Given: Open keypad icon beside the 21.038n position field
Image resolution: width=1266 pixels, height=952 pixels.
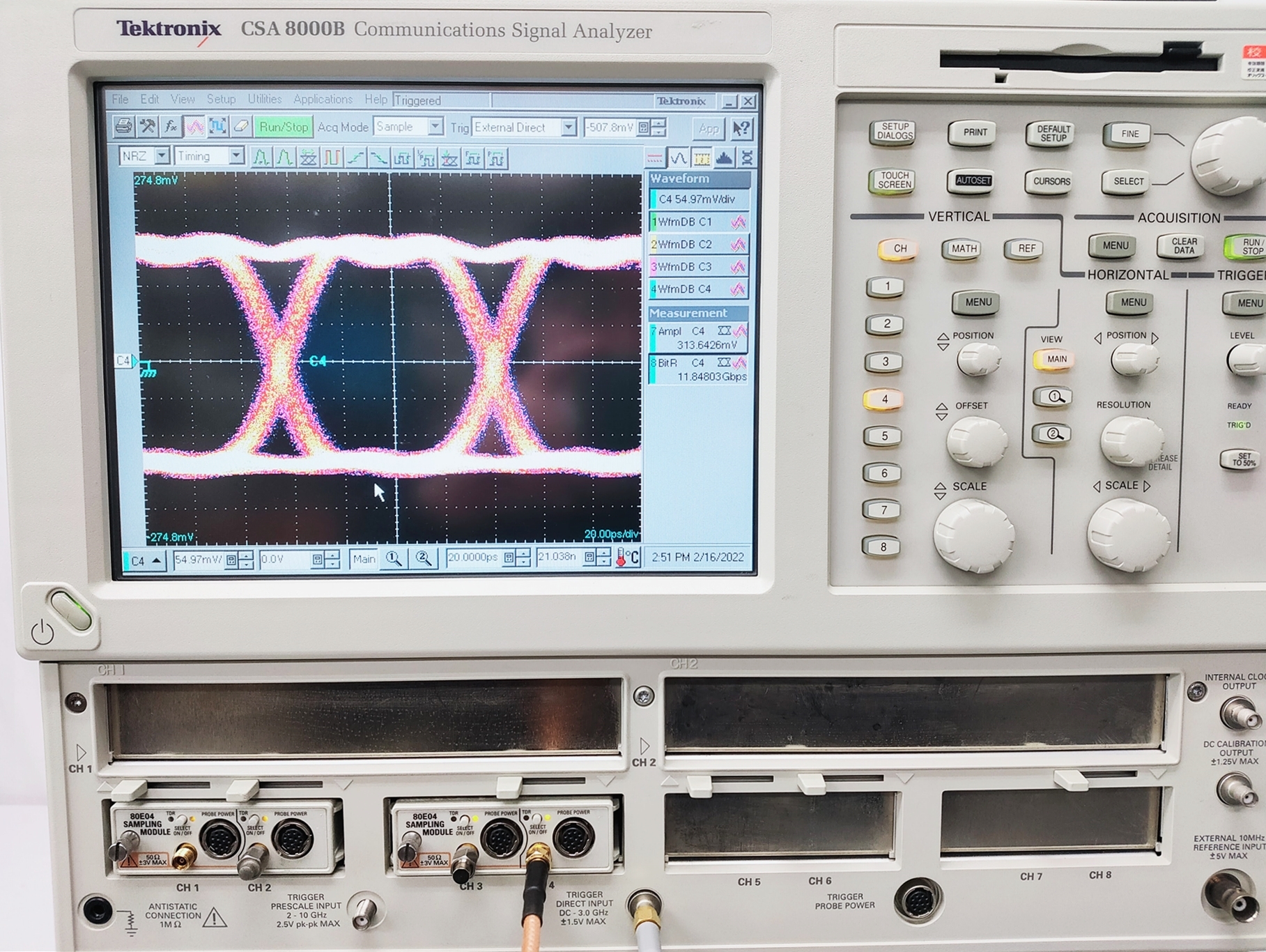Looking at the screenshot, I should tap(589, 558).
